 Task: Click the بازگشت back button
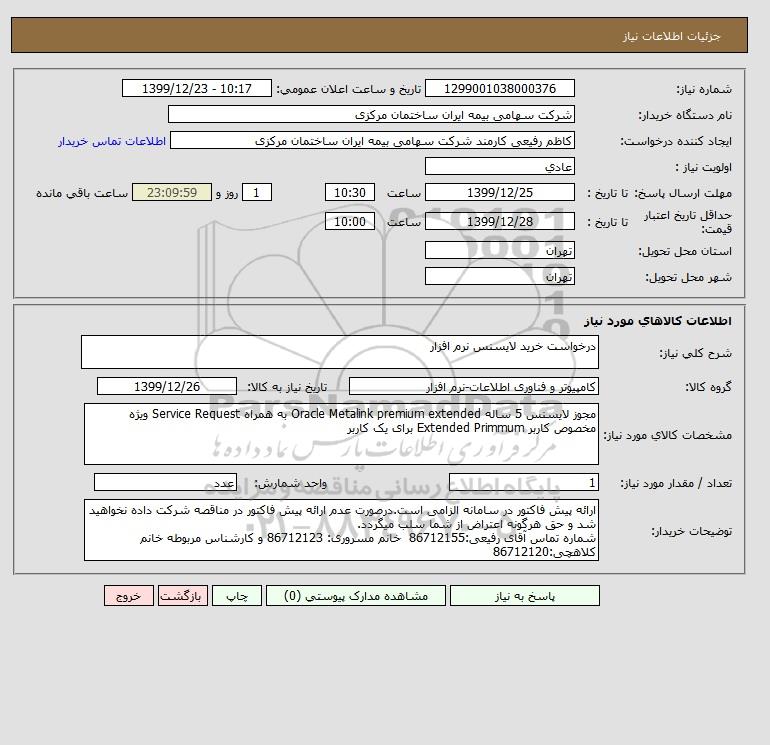183,596
